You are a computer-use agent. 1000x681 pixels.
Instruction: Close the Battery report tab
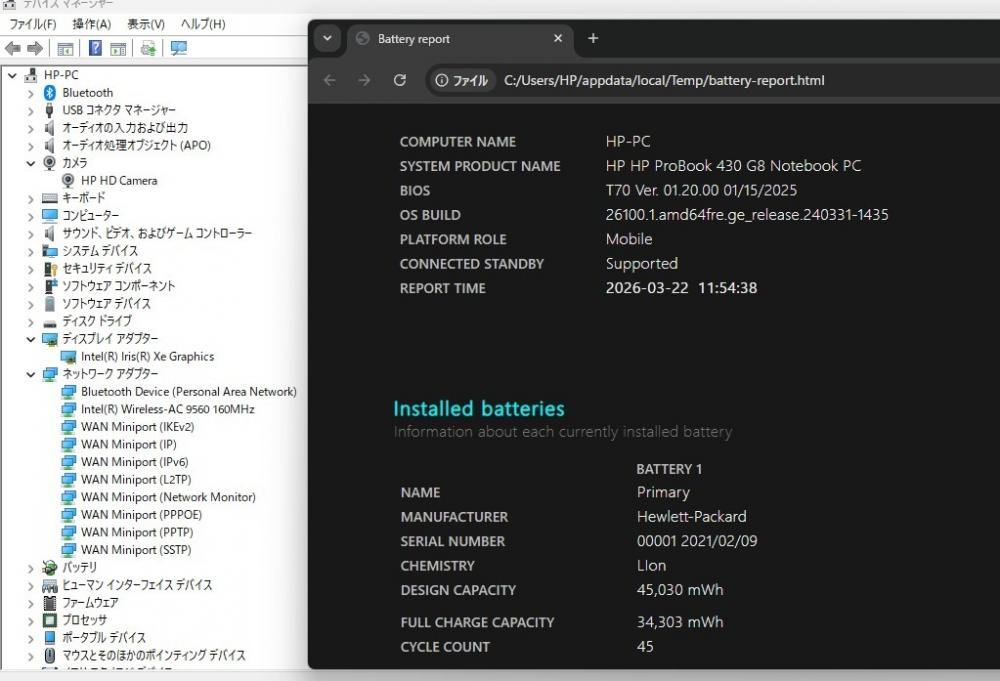click(558, 39)
